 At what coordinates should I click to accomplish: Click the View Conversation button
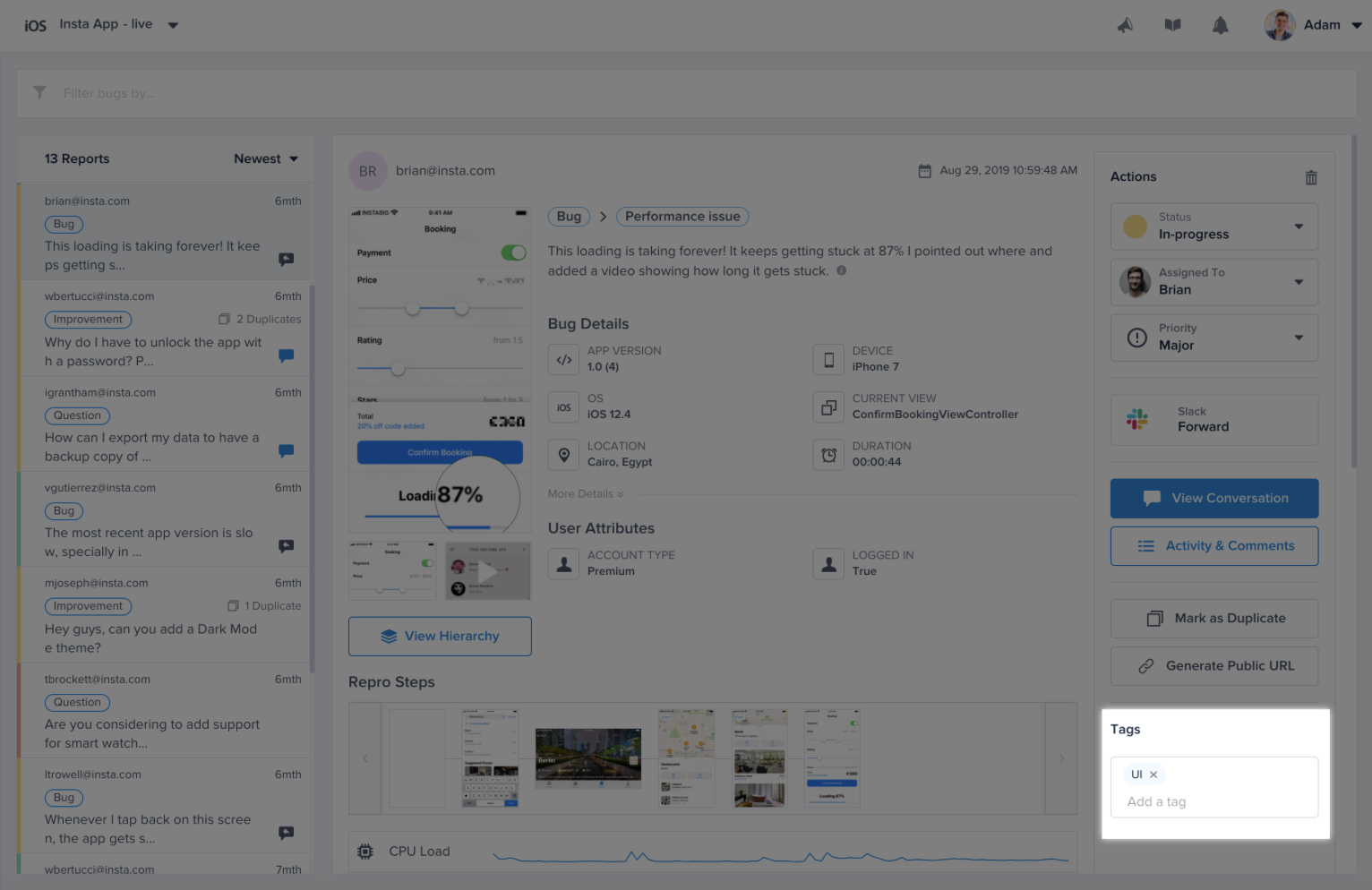1213,499
